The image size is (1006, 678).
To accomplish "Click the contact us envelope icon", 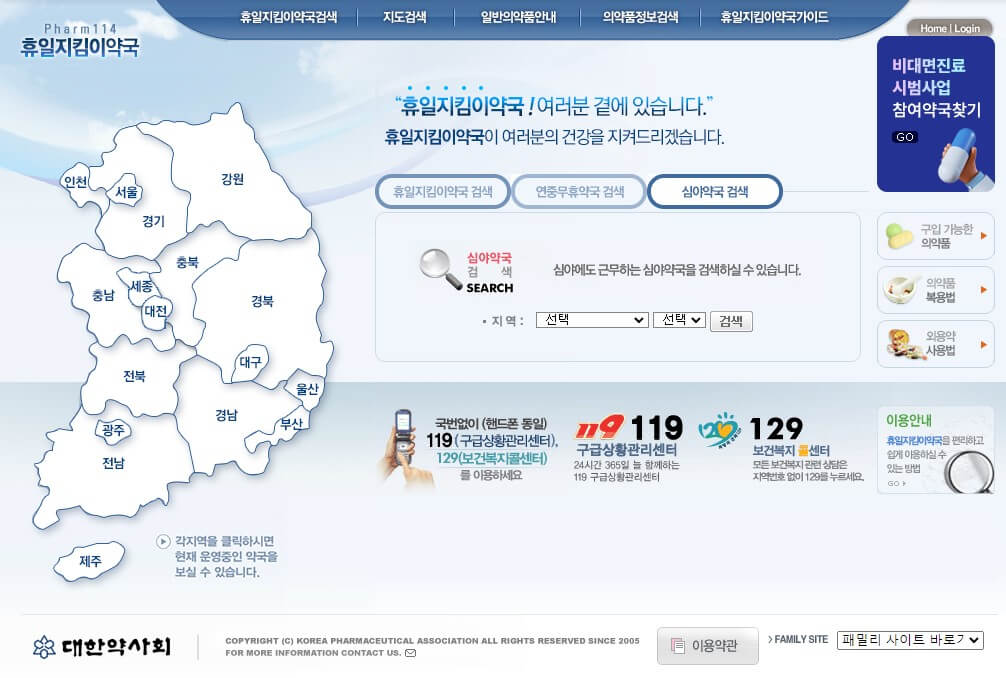I will click(x=411, y=653).
